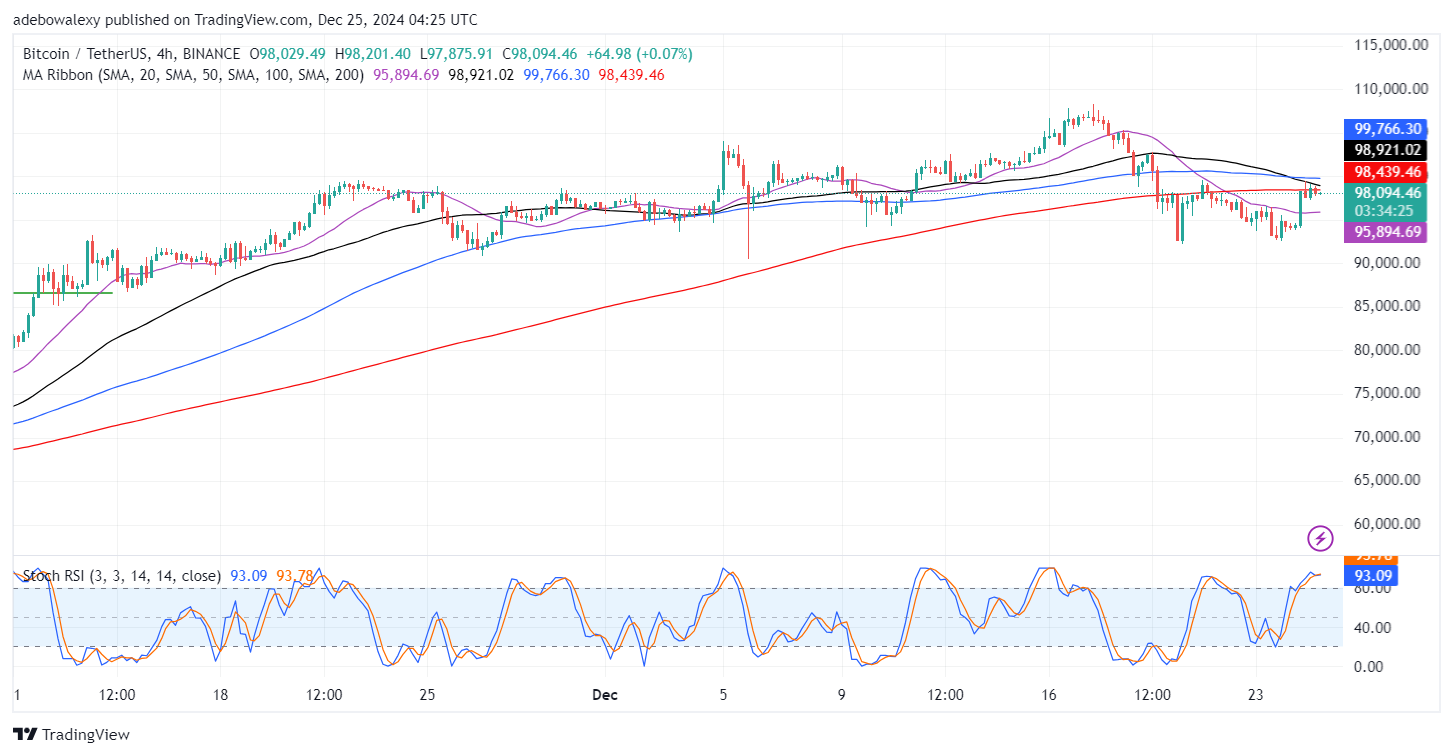Click the TradingView logo at bottom left
Viewport: 1453px width, 756px height.
tap(71, 735)
